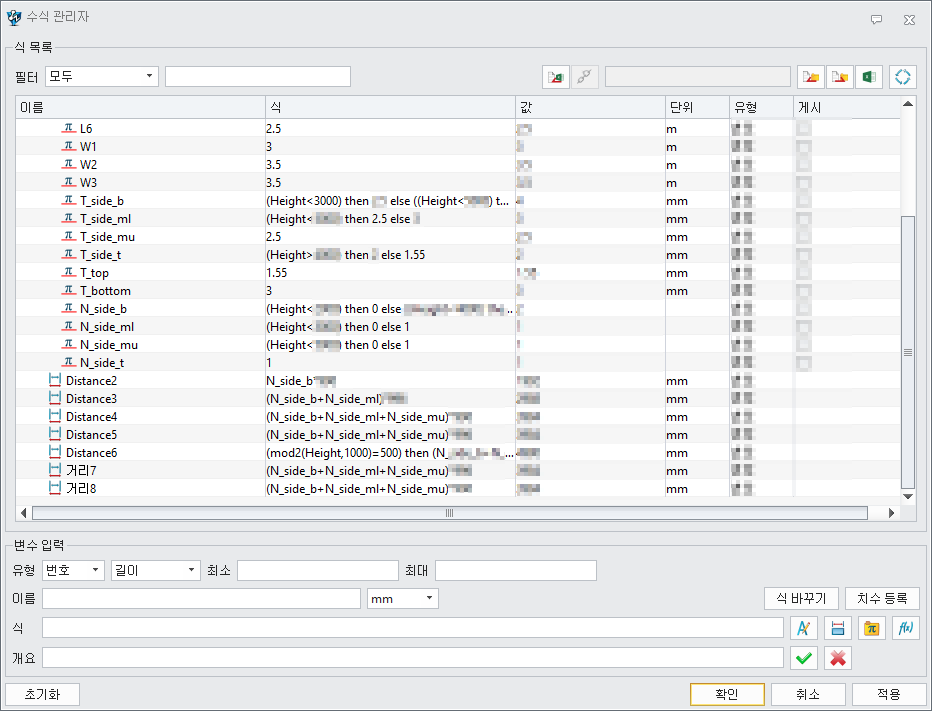Open the 유형 dropdown showing 번호
The height and width of the screenshot is (711, 932).
74,570
